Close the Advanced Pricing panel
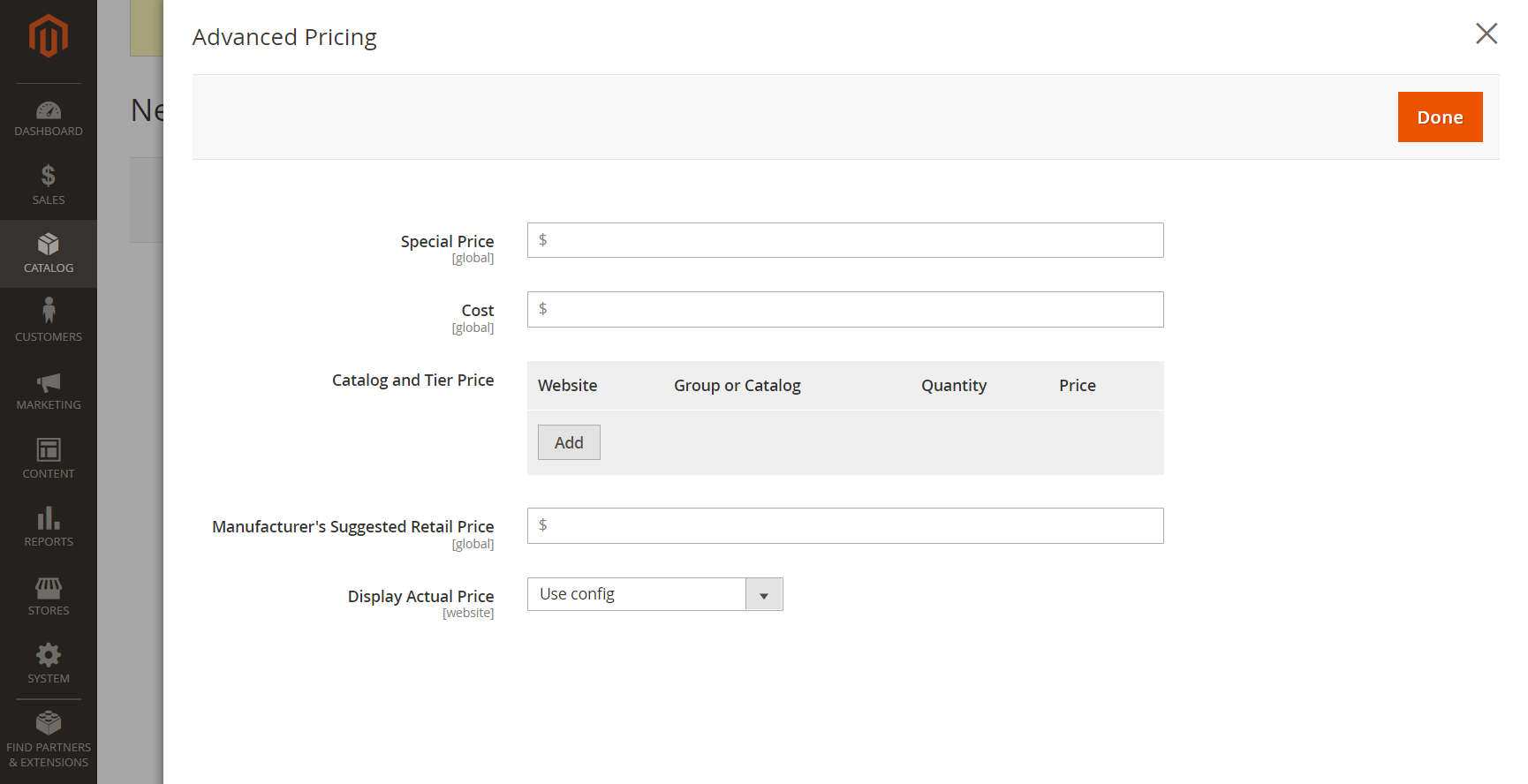Viewport: 1528px width, 784px height. pos(1486,34)
